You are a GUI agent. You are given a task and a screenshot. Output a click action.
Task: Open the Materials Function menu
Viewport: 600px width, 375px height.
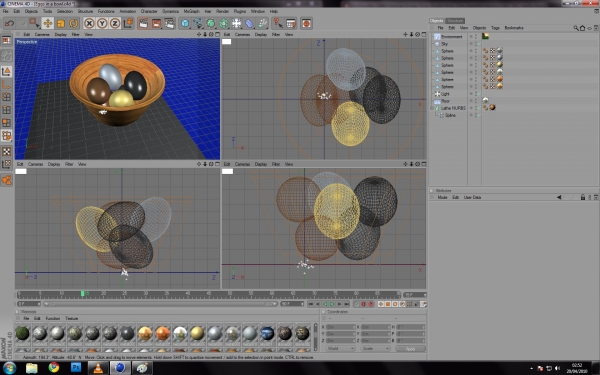click(x=52, y=318)
